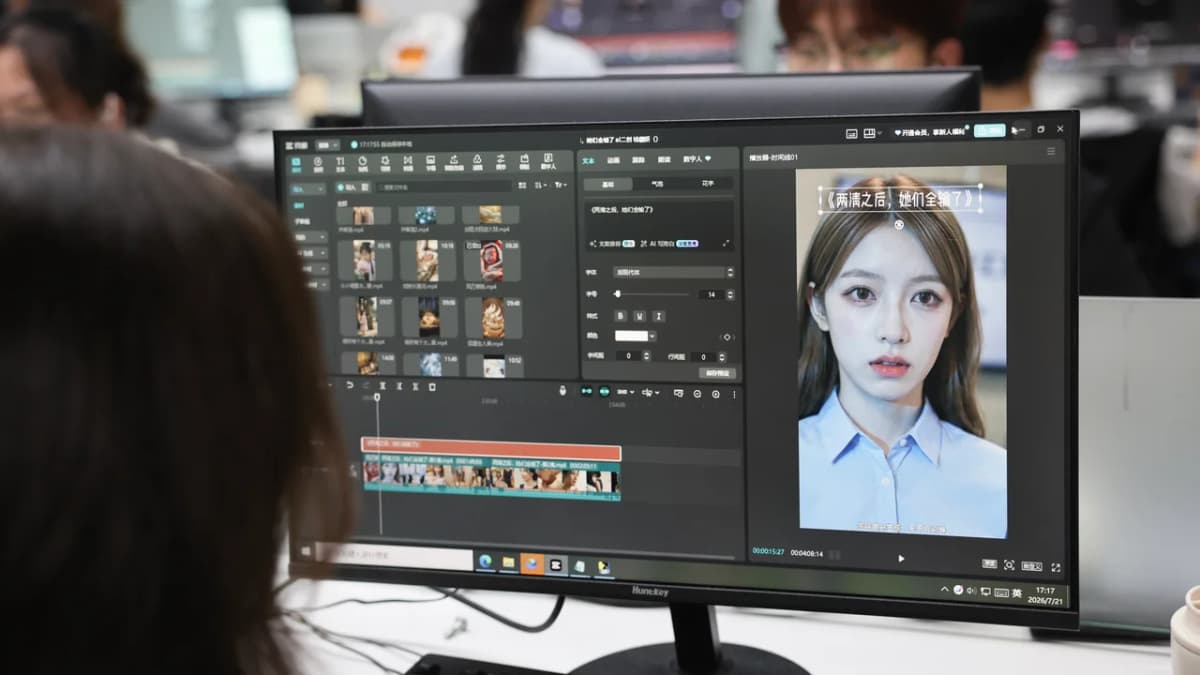Open Microsoft Edge on the Windows taskbar

[x=486, y=562]
